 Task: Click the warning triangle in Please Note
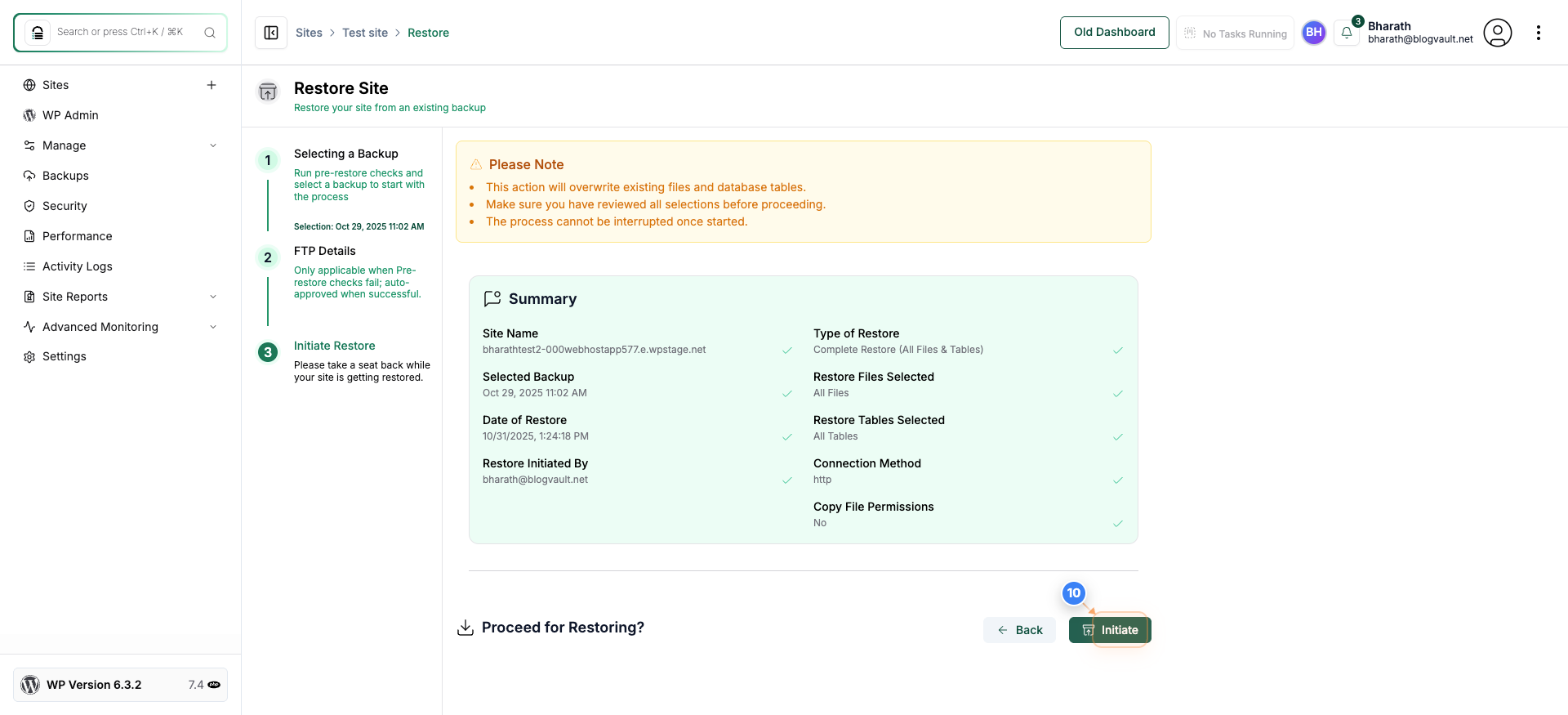pyautogui.click(x=476, y=164)
